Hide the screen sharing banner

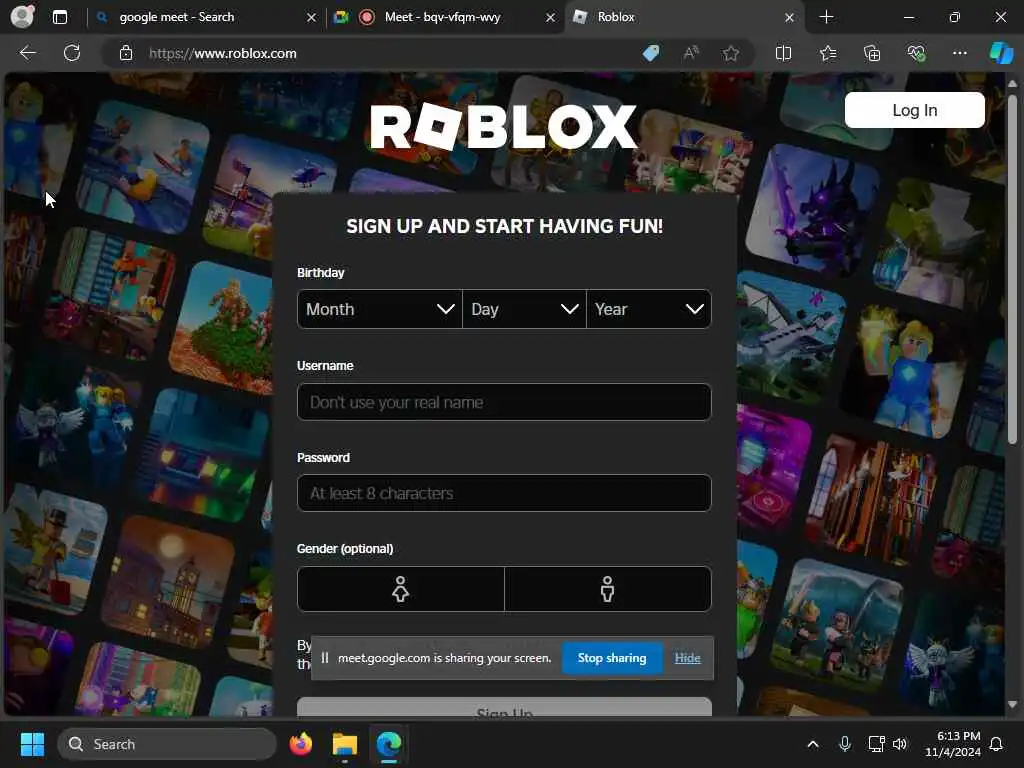(687, 658)
